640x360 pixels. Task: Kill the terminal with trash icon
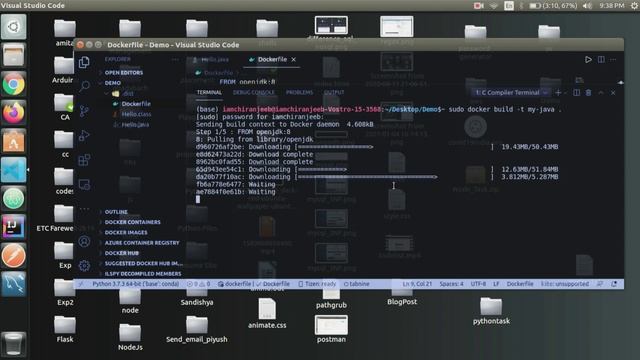pos(588,93)
